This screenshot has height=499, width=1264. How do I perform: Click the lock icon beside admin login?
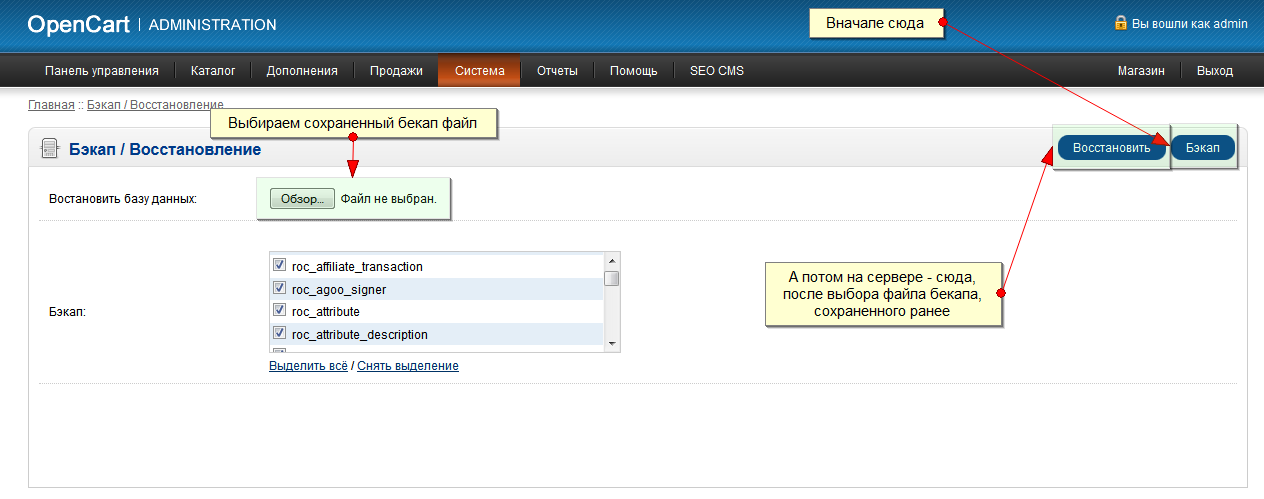[1121, 22]
